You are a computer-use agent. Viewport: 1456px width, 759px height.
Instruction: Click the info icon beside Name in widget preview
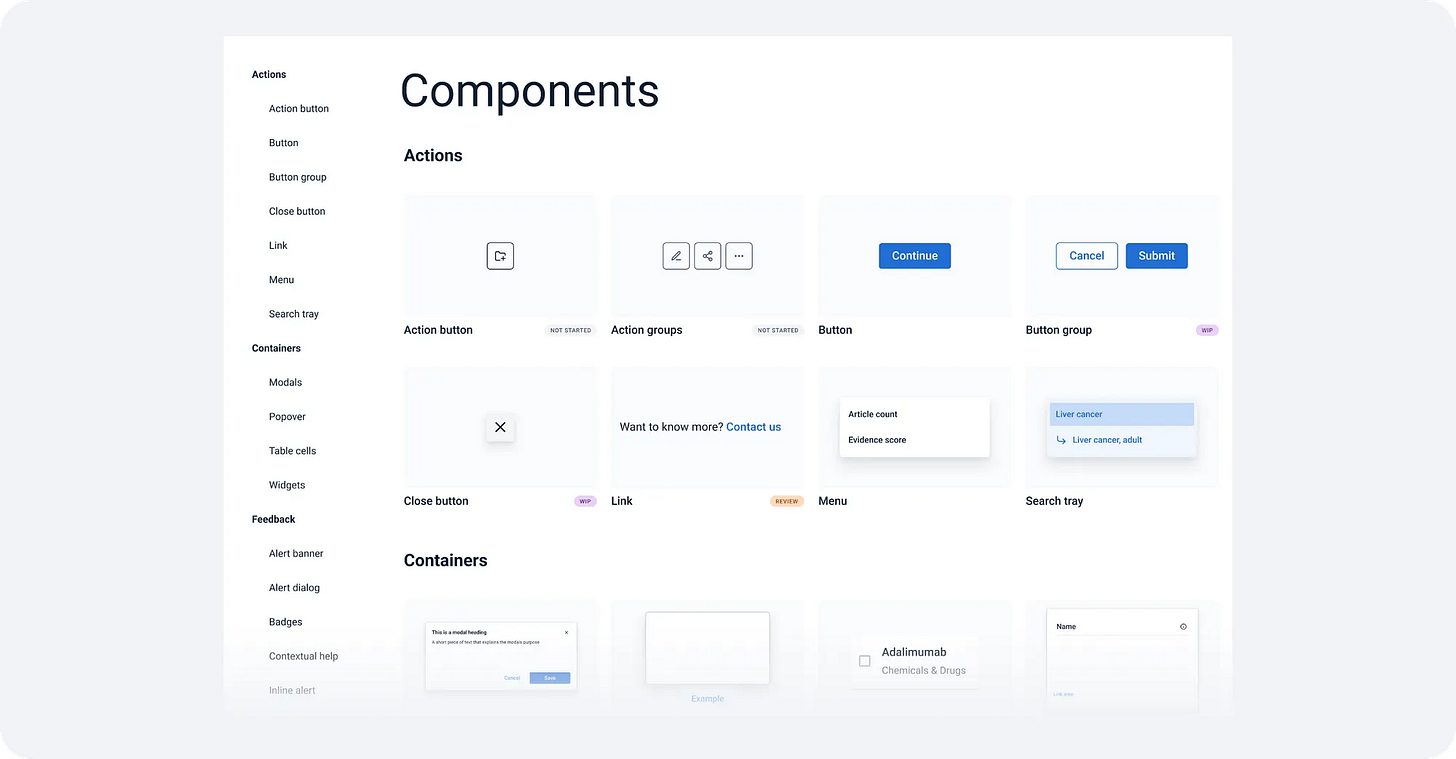pyautogui.click(x=1183, y=627)
